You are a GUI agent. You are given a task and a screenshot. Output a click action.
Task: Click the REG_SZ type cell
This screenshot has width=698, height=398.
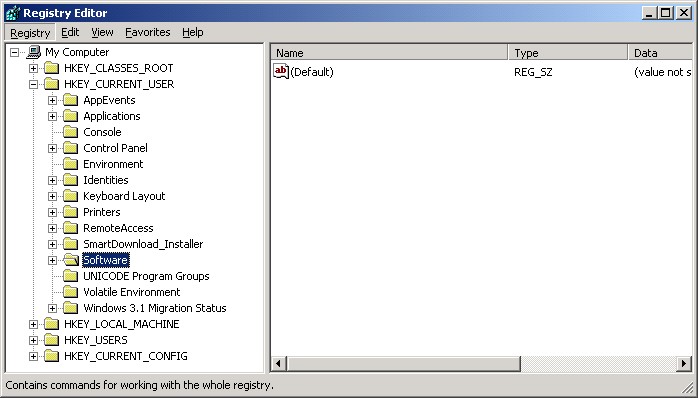[533, 72]
